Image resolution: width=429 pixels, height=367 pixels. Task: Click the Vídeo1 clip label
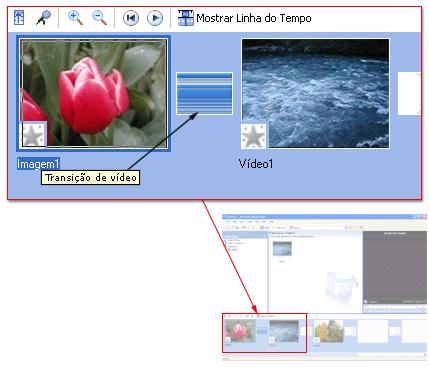[256, 164]
